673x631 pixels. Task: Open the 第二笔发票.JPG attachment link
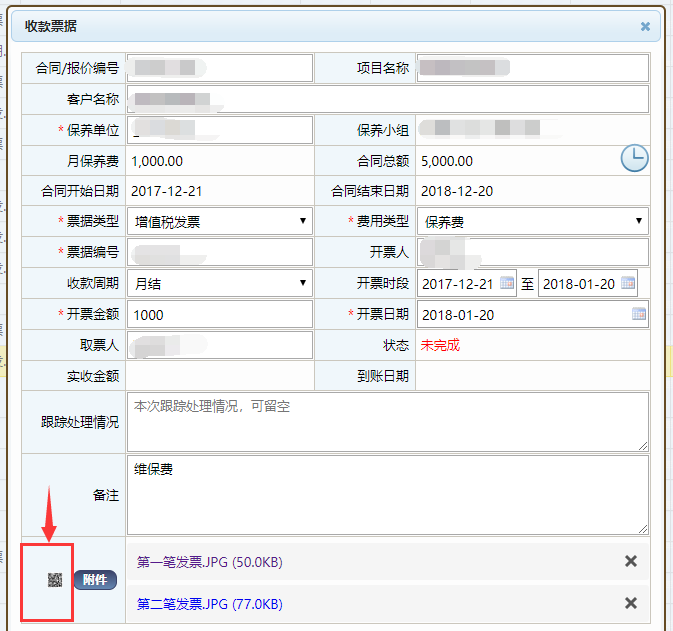coord(209,604)
